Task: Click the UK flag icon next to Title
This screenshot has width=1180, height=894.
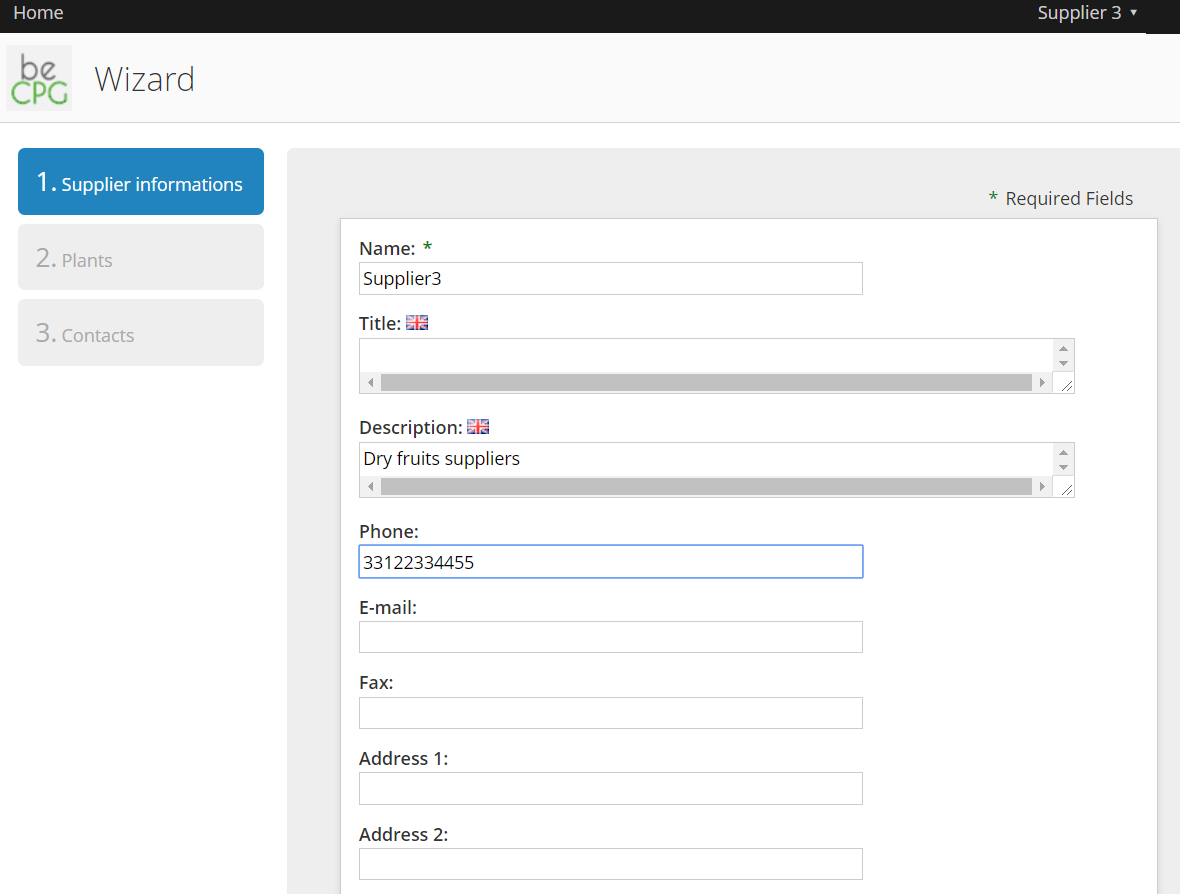Action: pyautogui.click(x=417, y=323)
